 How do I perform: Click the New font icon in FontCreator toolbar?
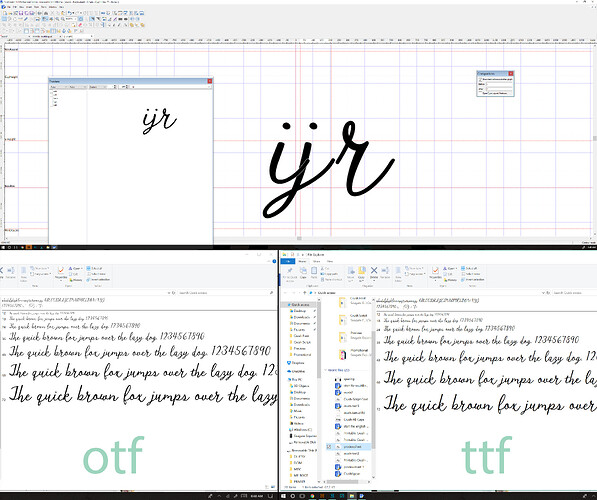point(5,13)
